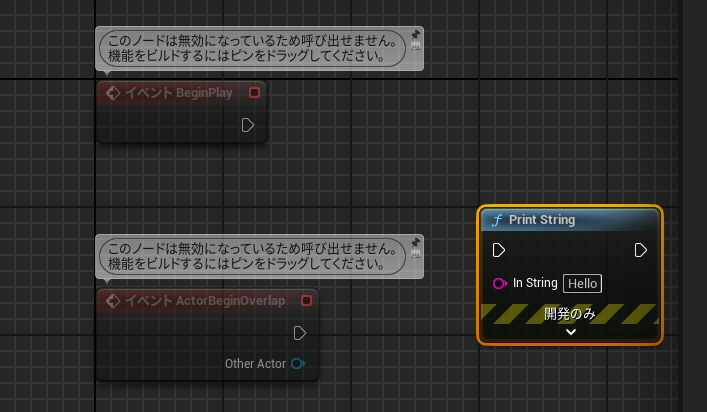Toggle ActorBeginOverlap comment bubble visibility
Viewport: 707px width, 412px height.
click(416, 255)
